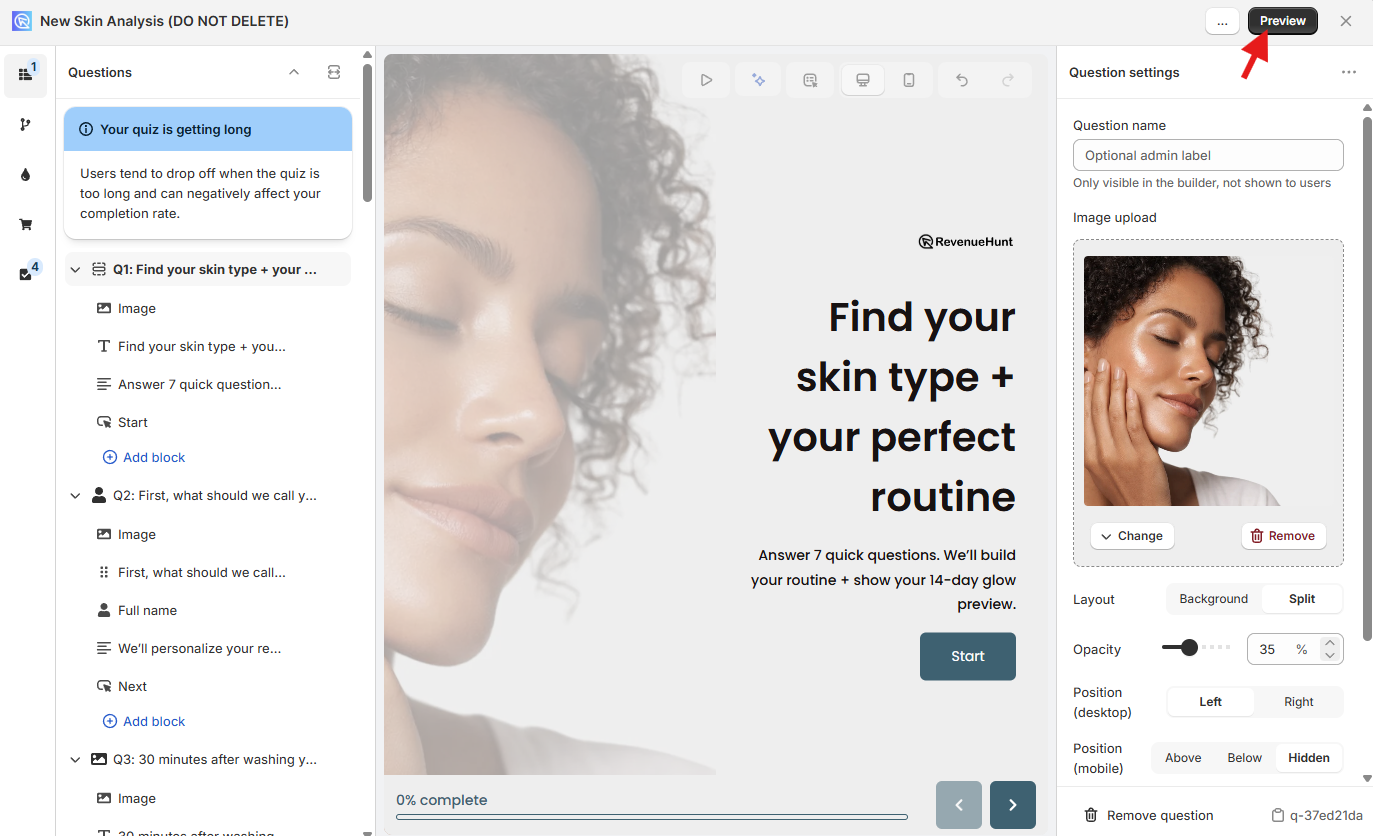Collapse Q2 'First, what should we call' question
Image resolution: width=1373 pixels, height=836 pixels.
pyautogui.click(x=75, y=496)
